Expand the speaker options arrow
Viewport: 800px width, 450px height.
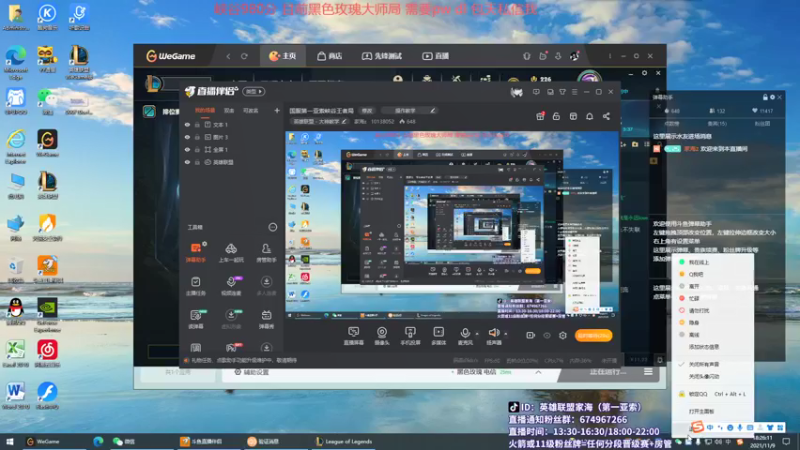click(x=506, y=334)
